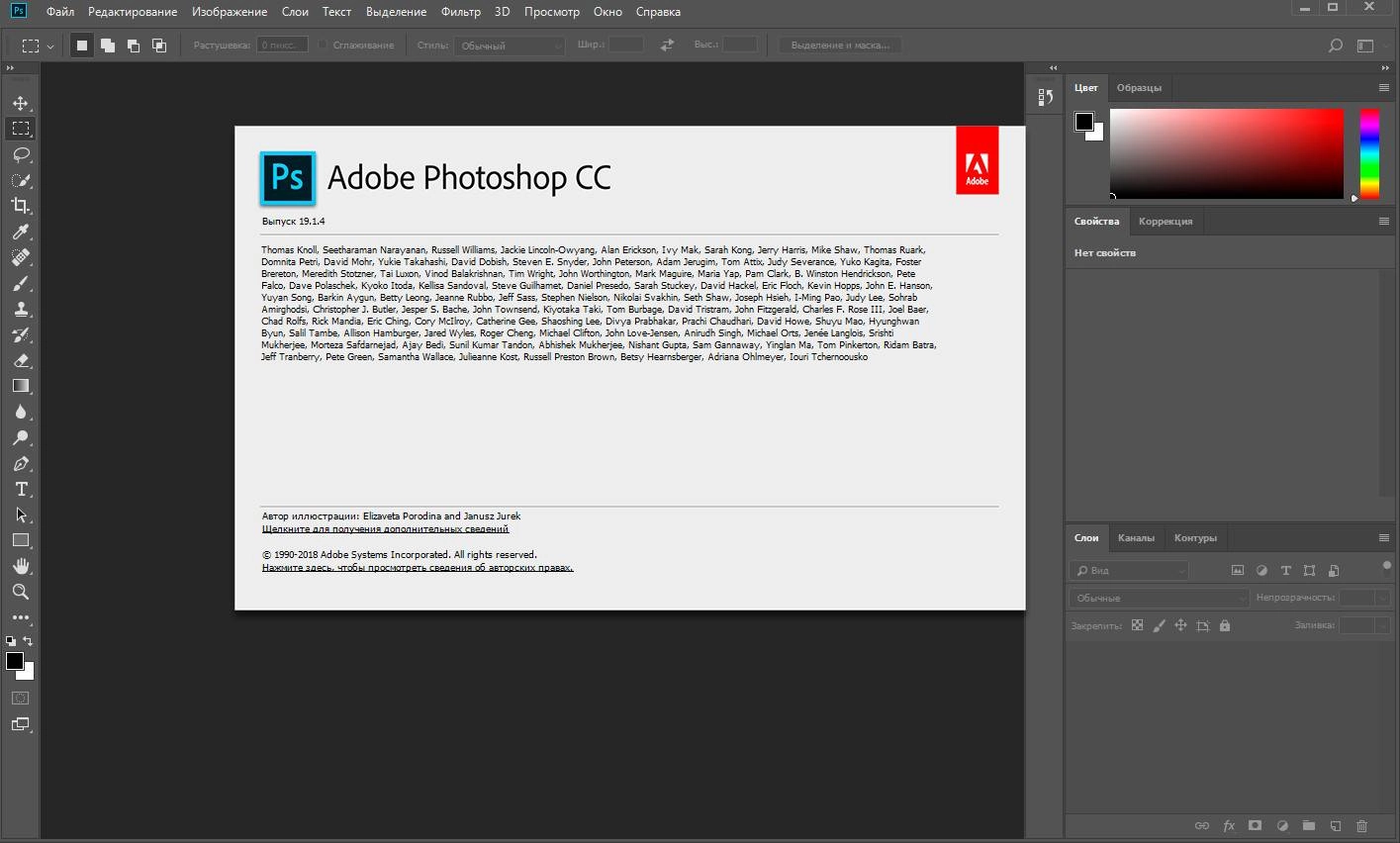Toggle type layer filter icon
This screenshot has width=1400, height=843.
1285,570
